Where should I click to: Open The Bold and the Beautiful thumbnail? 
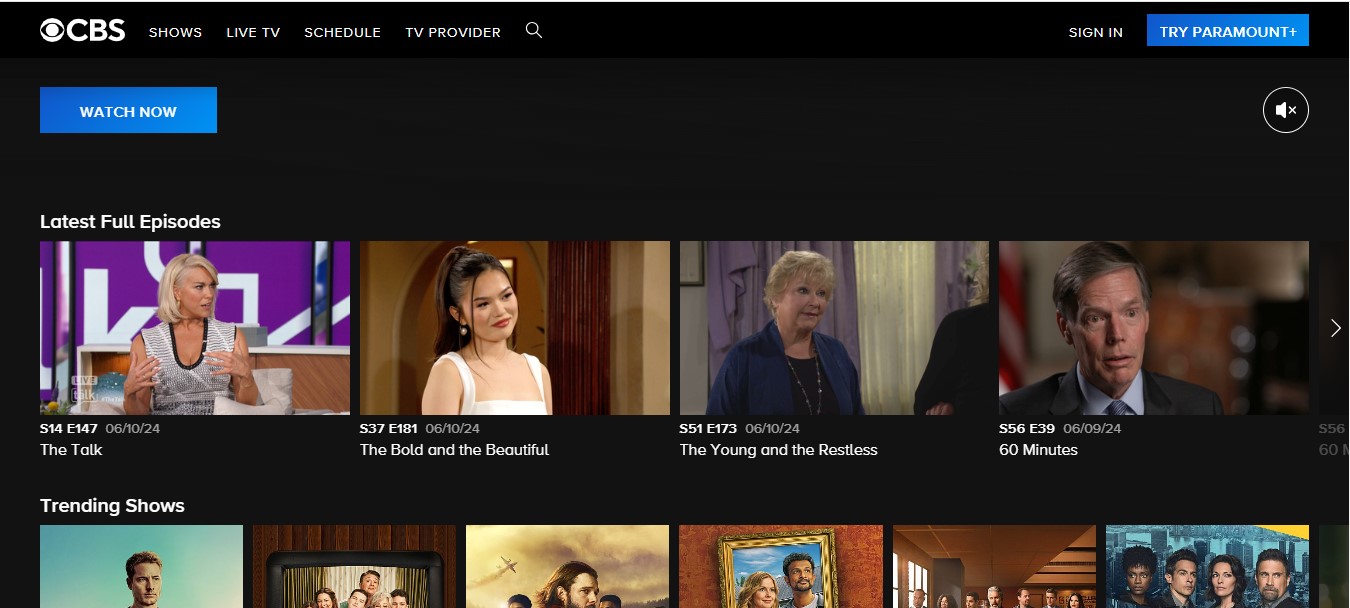(515, 328)
